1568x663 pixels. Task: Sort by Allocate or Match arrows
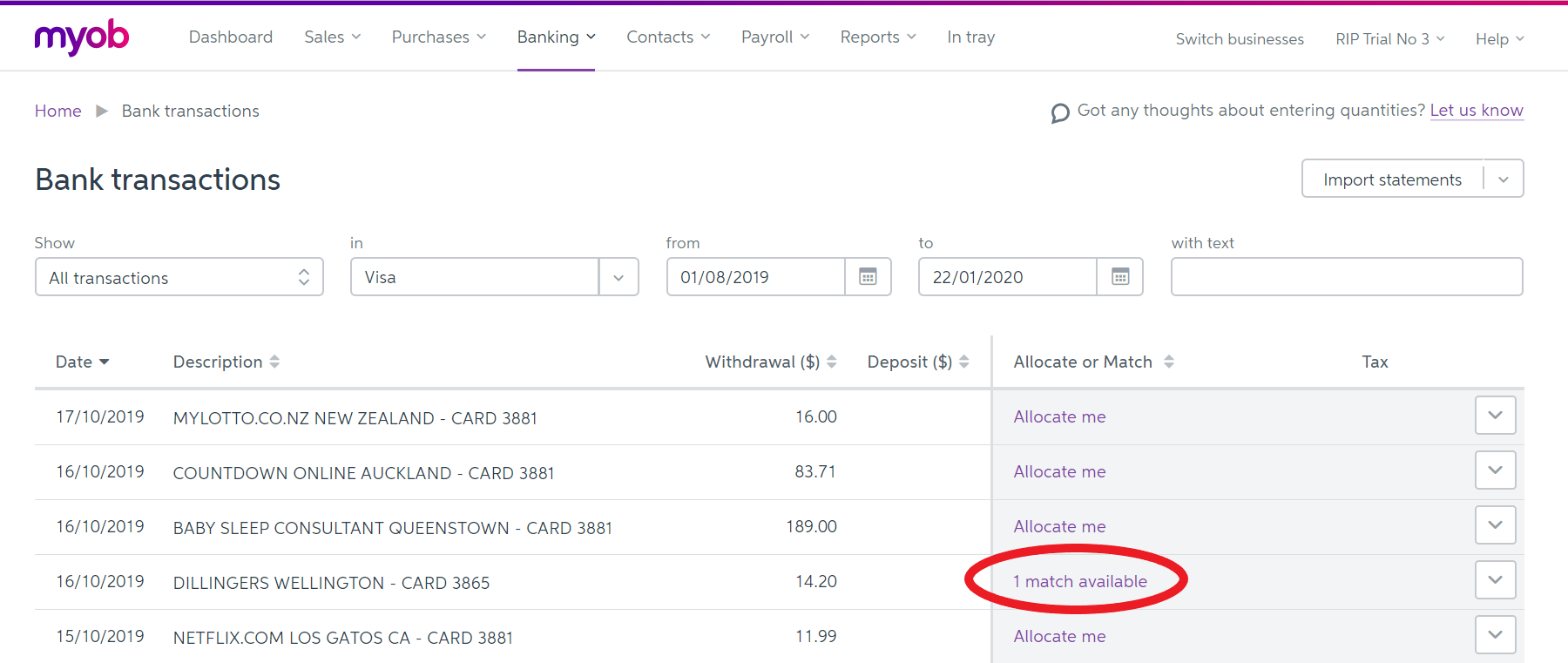click(1169, 362)
